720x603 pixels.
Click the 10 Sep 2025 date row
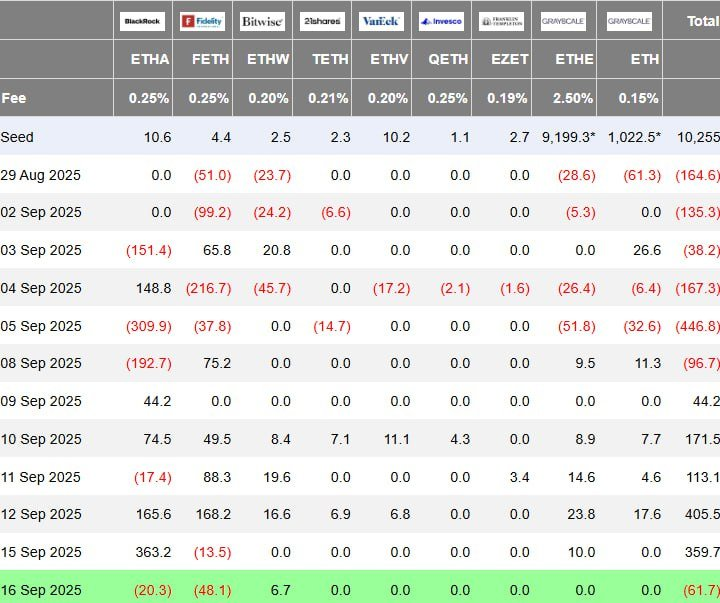tap(41, 439)
